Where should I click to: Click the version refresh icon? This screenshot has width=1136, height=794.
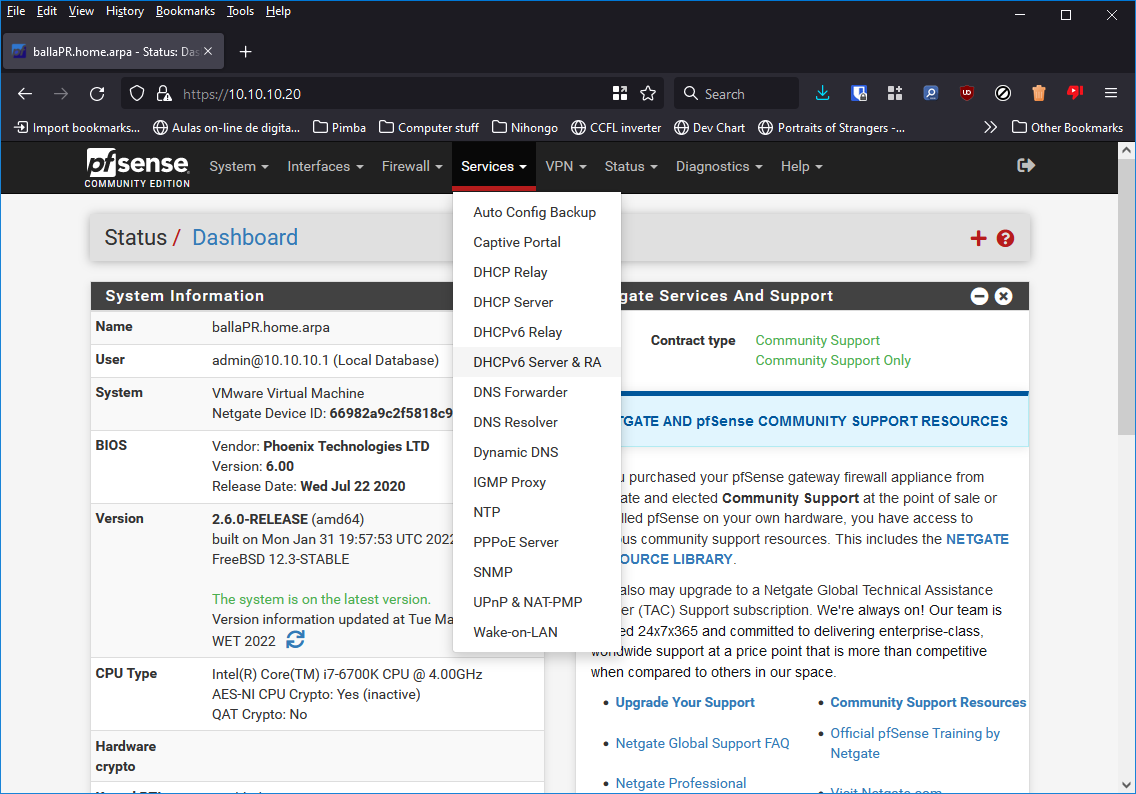pyautogui.click(x=295, y=639)
